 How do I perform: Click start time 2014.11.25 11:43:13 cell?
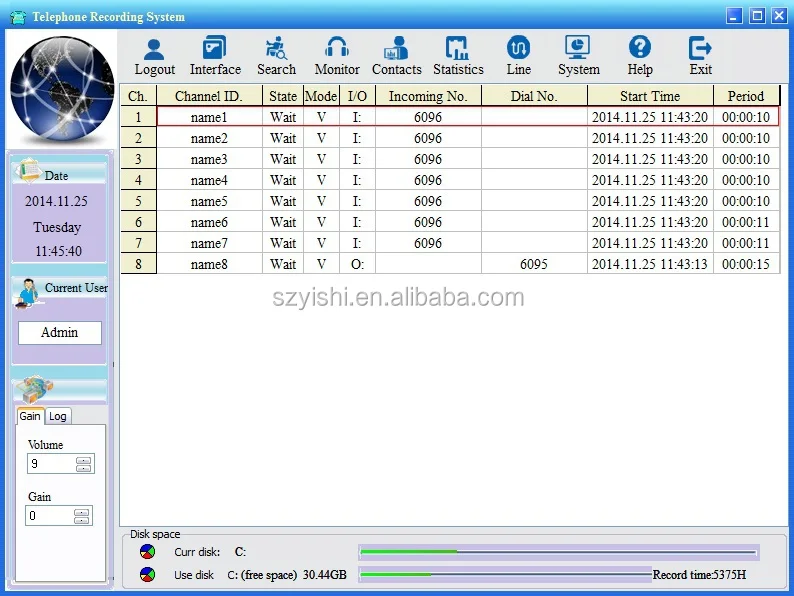click(650, 264)
